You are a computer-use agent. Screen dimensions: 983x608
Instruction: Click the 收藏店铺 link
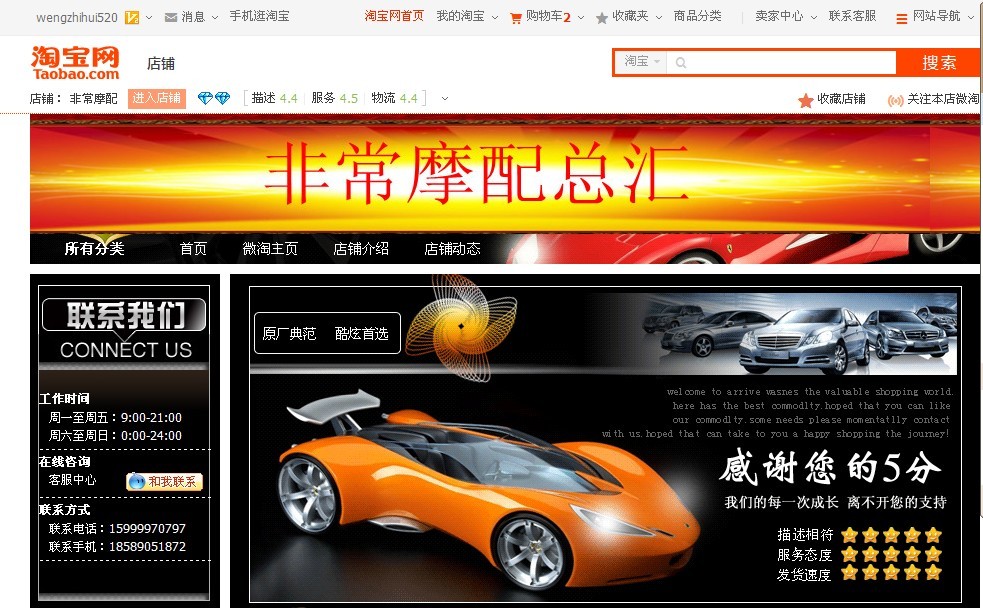pos(841,99)
